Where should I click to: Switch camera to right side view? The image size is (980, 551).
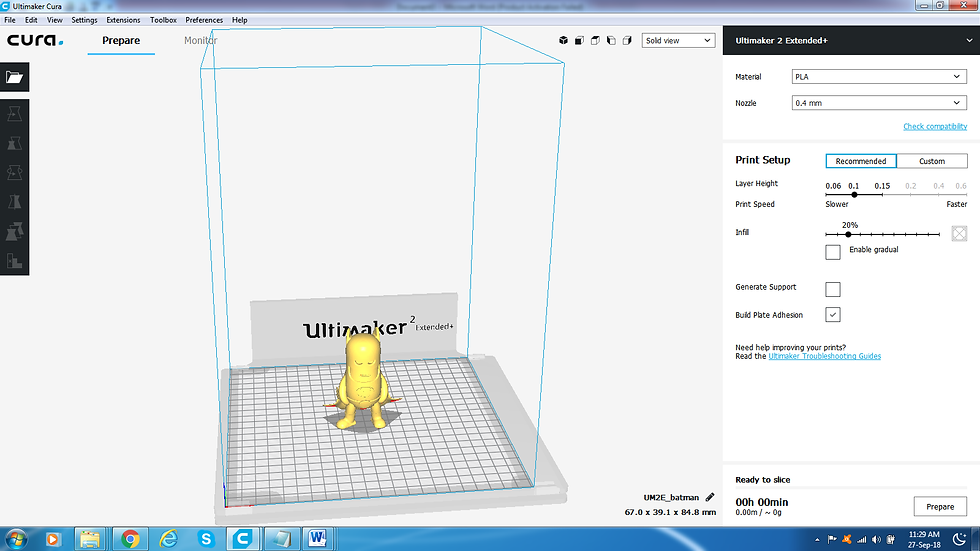click(627, 41)
